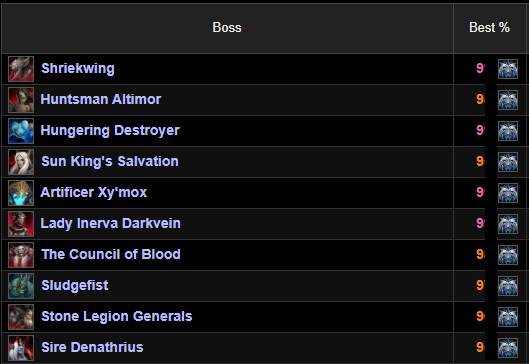The height and width of the screenshot is (364, 529).
Task: Click the Hungering Destroyer portrait icon
Action: (21, 131)
